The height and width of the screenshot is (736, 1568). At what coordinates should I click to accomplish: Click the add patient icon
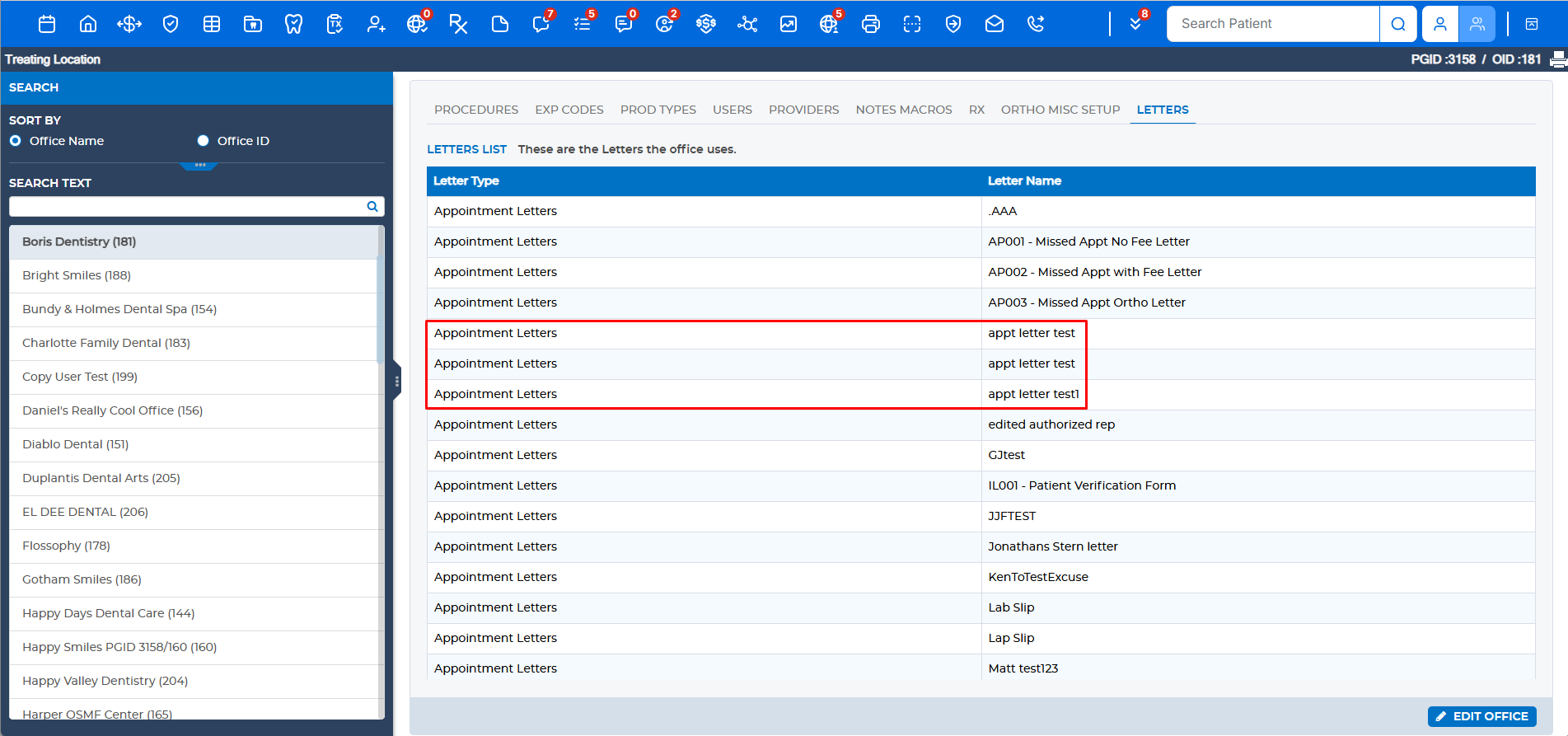pyautogui.click(x=377, y=24)
